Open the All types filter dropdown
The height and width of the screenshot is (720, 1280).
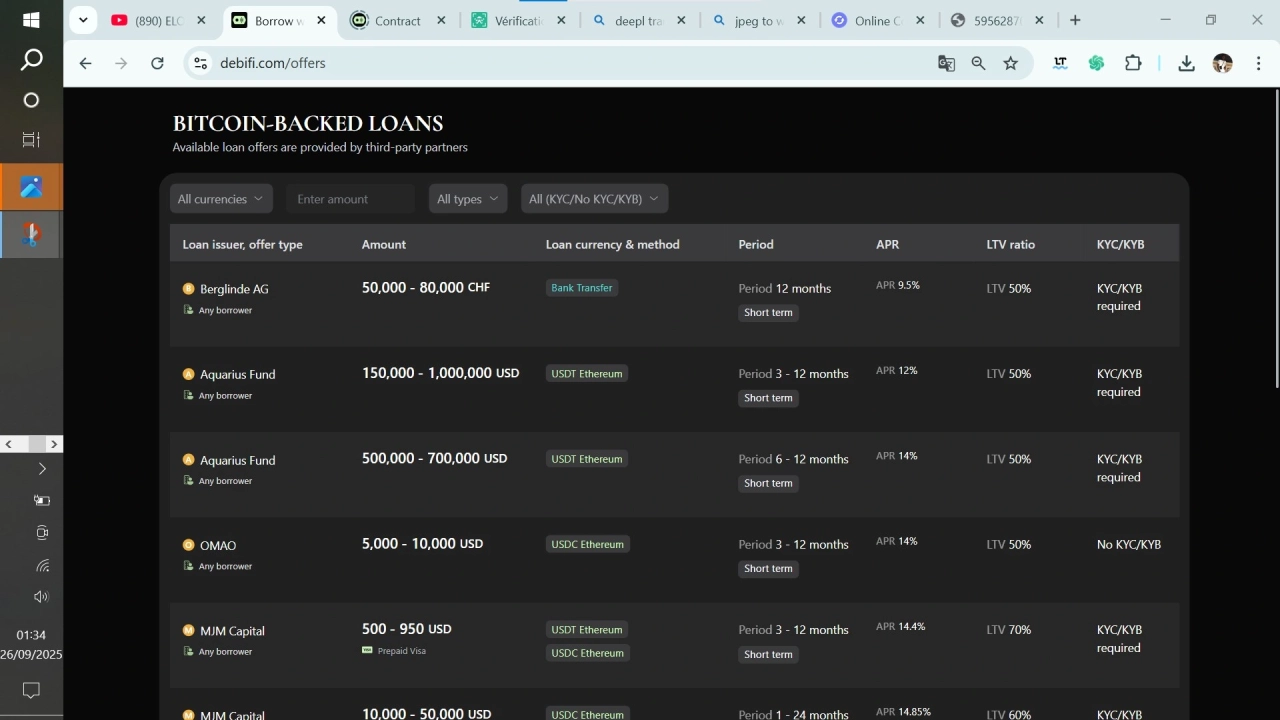pyautogui.click(x=467, y=199)
